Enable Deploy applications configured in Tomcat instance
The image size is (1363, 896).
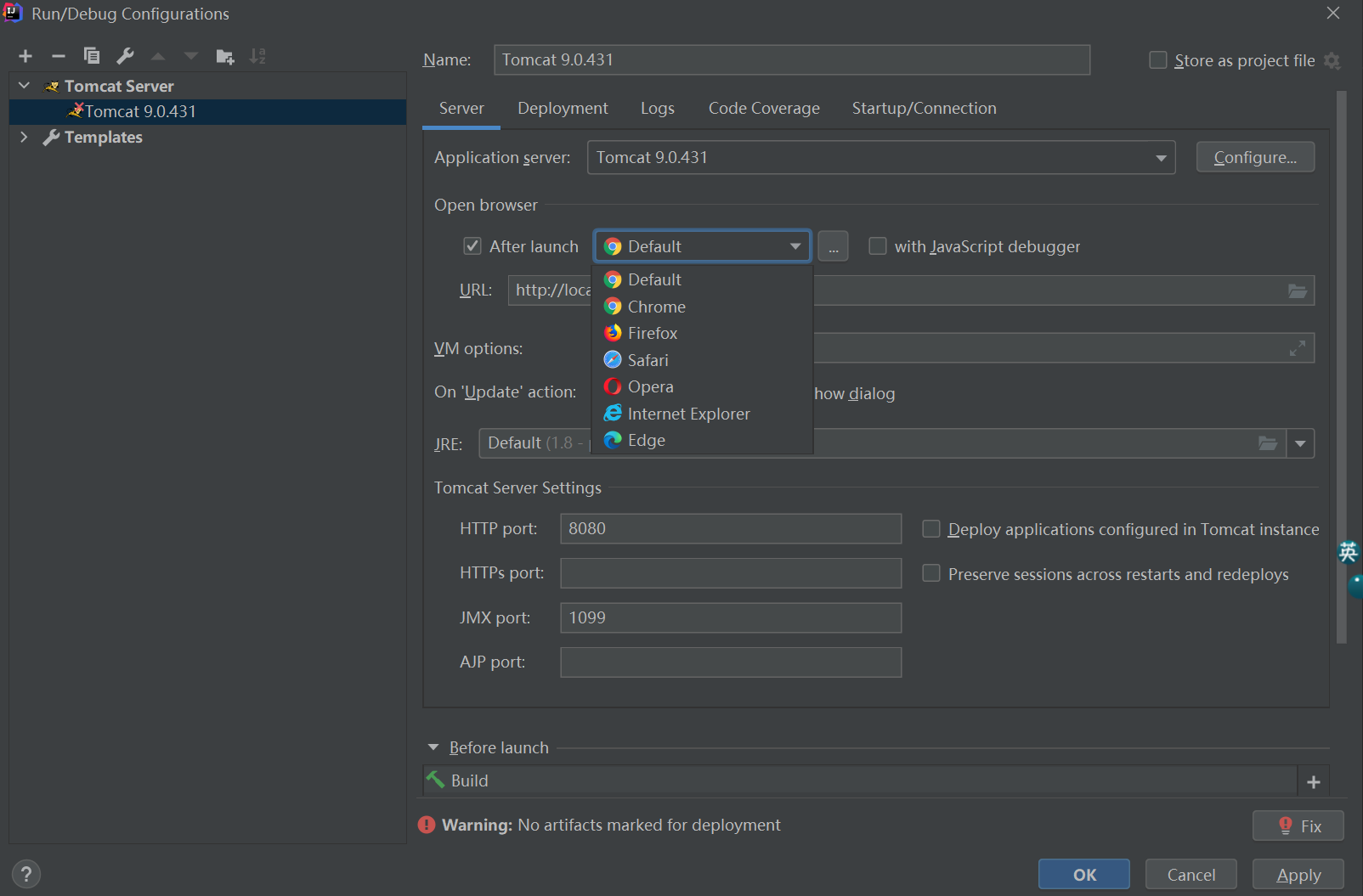[x=931, y=529]
